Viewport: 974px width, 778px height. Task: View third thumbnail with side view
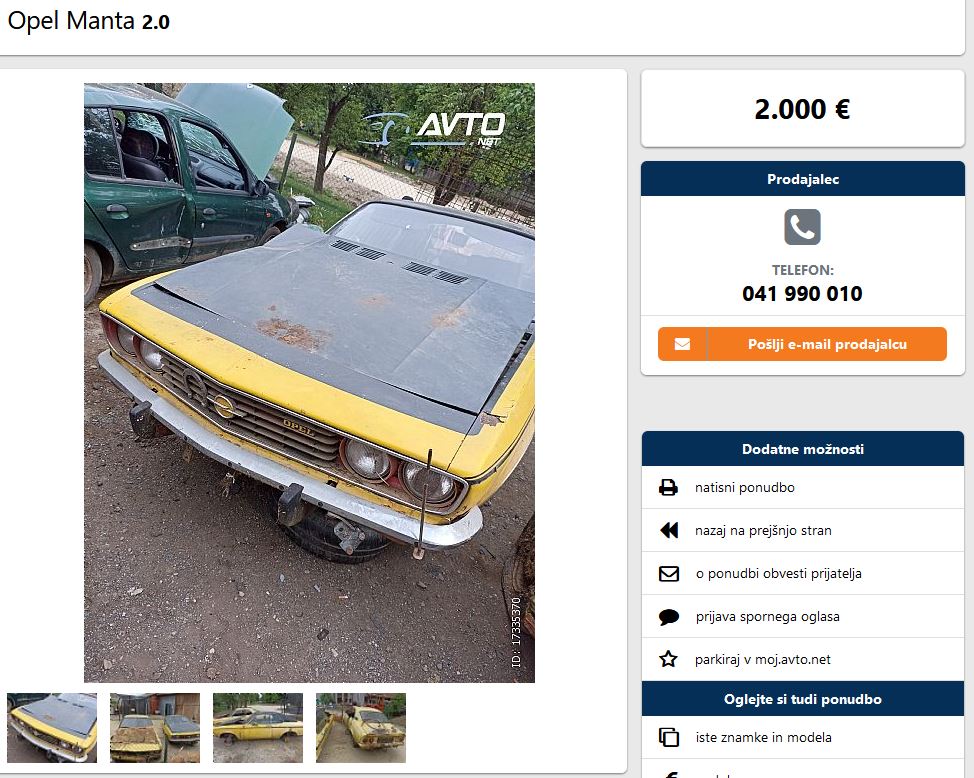258,728
